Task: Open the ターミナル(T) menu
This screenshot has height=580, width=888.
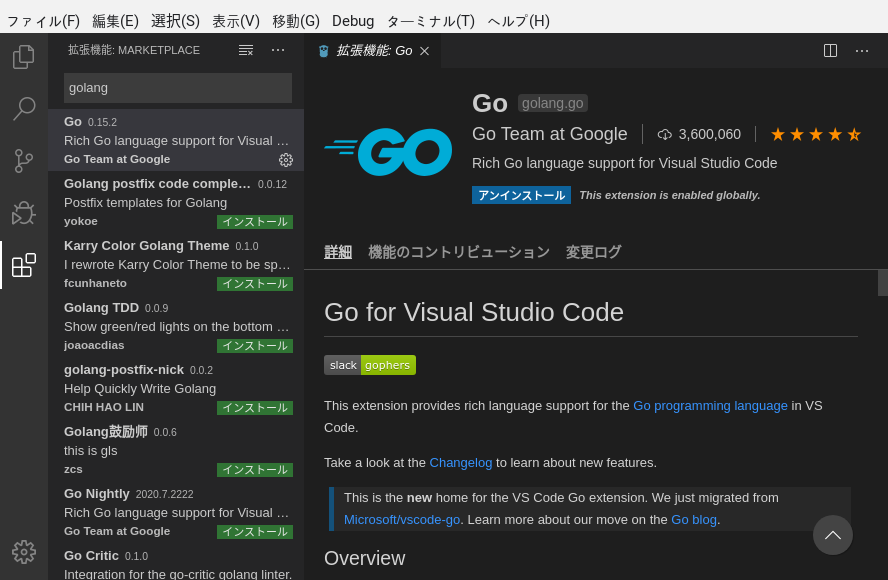Action: click(430, 21)
